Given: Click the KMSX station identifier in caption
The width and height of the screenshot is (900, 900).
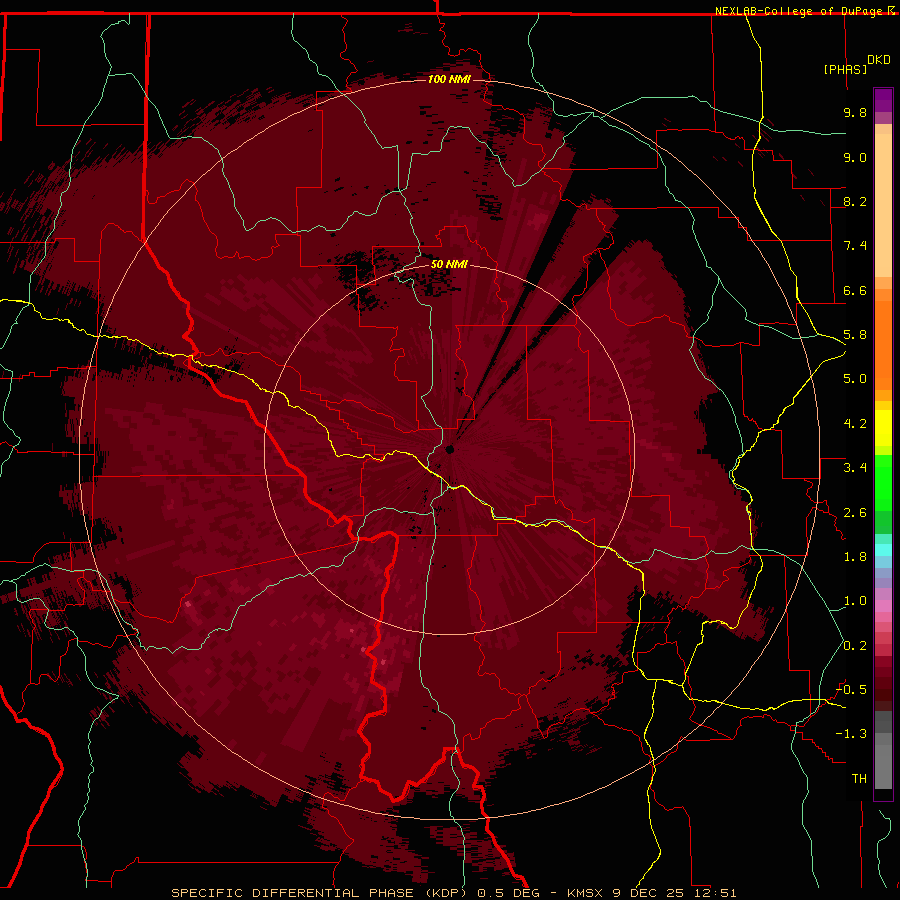Looking at the screenshot, I should [587, 893].
